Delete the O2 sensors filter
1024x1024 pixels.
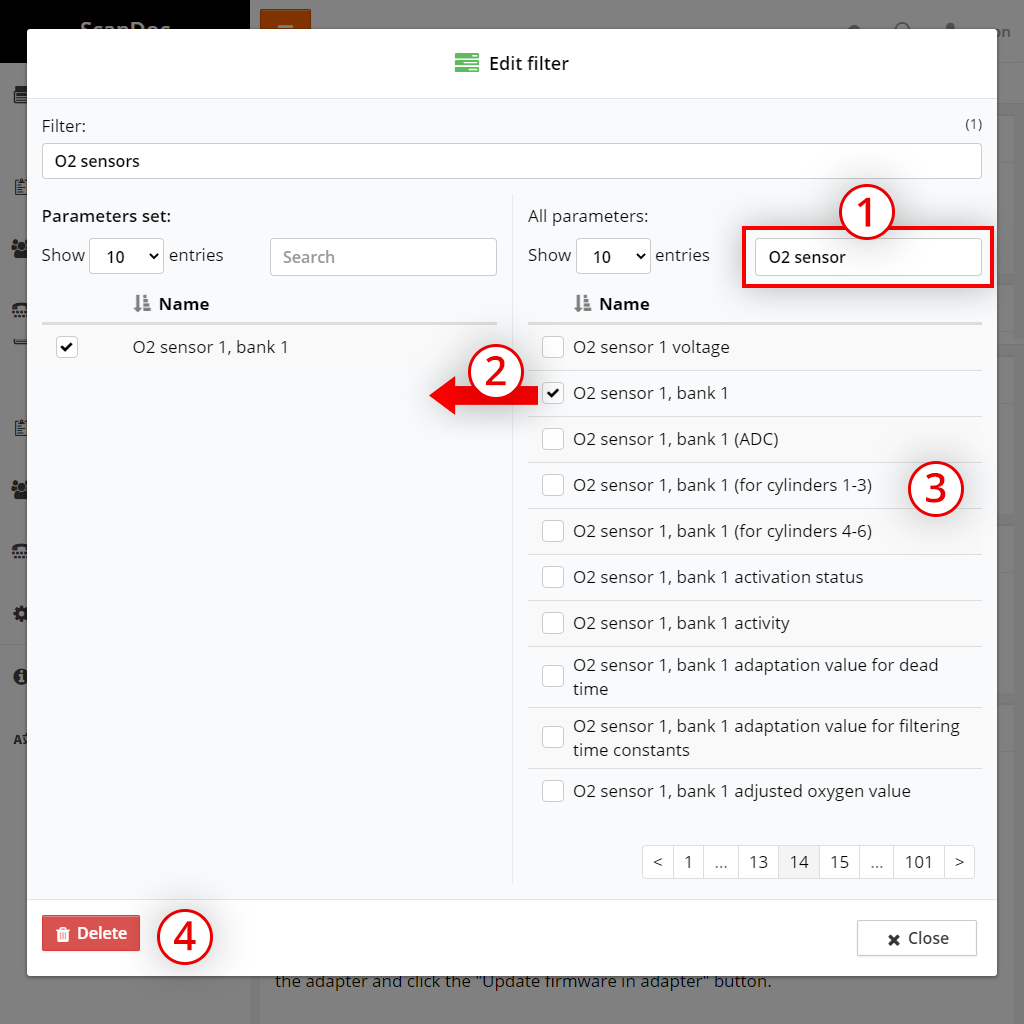pyautogui.click(x=90, y=932)
